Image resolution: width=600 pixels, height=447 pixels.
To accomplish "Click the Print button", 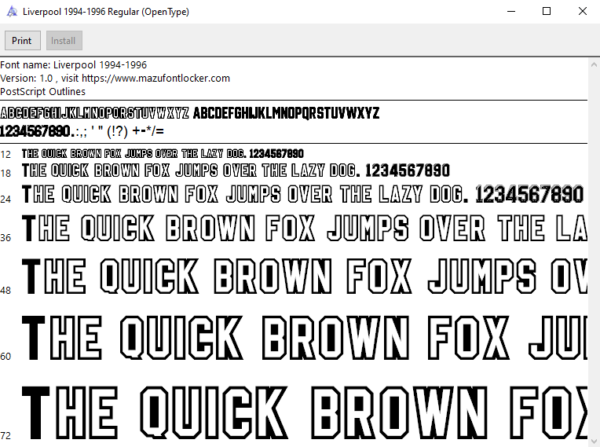I will pos(22,41).
